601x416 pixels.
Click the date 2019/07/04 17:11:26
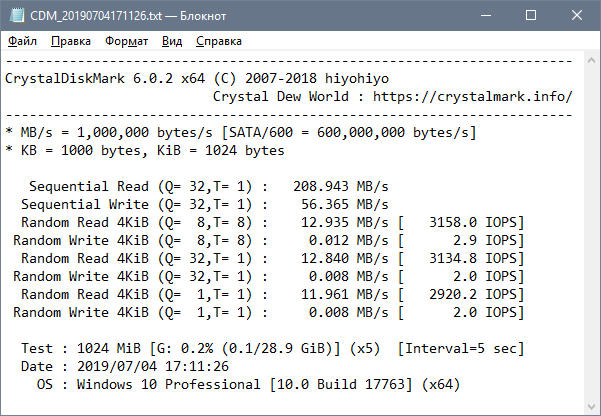click(x=153, y=367)
